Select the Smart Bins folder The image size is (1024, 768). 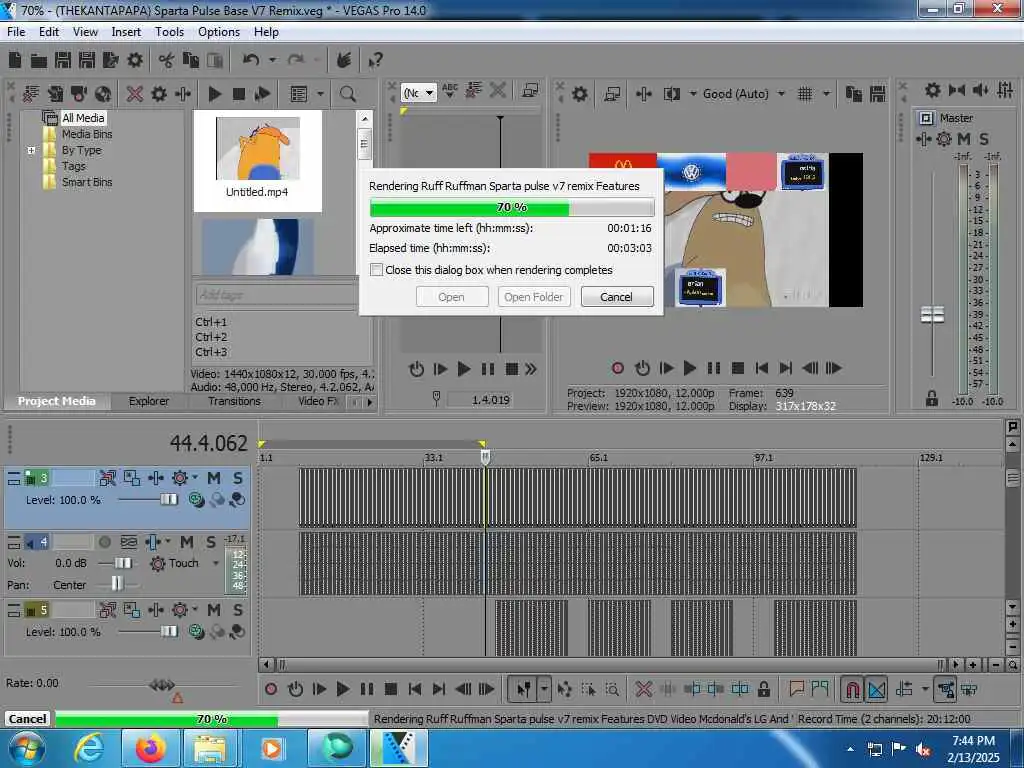coord(87,182)
